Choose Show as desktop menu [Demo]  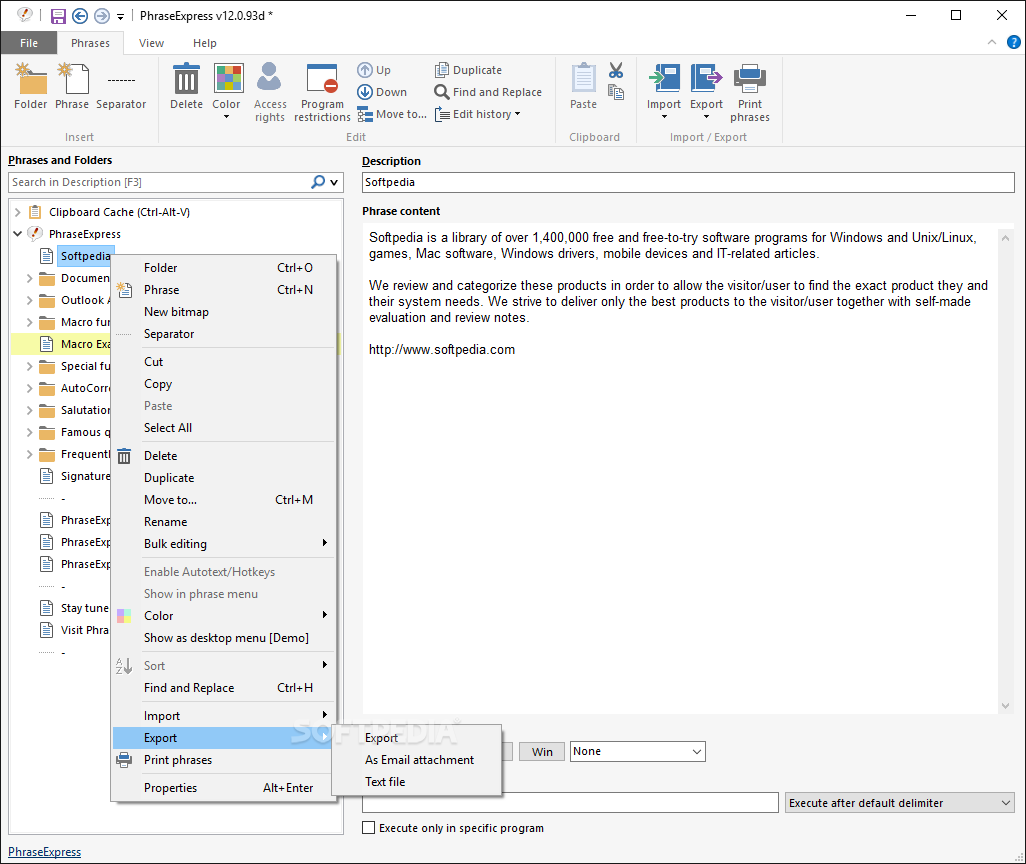click(x=223, y=638)
